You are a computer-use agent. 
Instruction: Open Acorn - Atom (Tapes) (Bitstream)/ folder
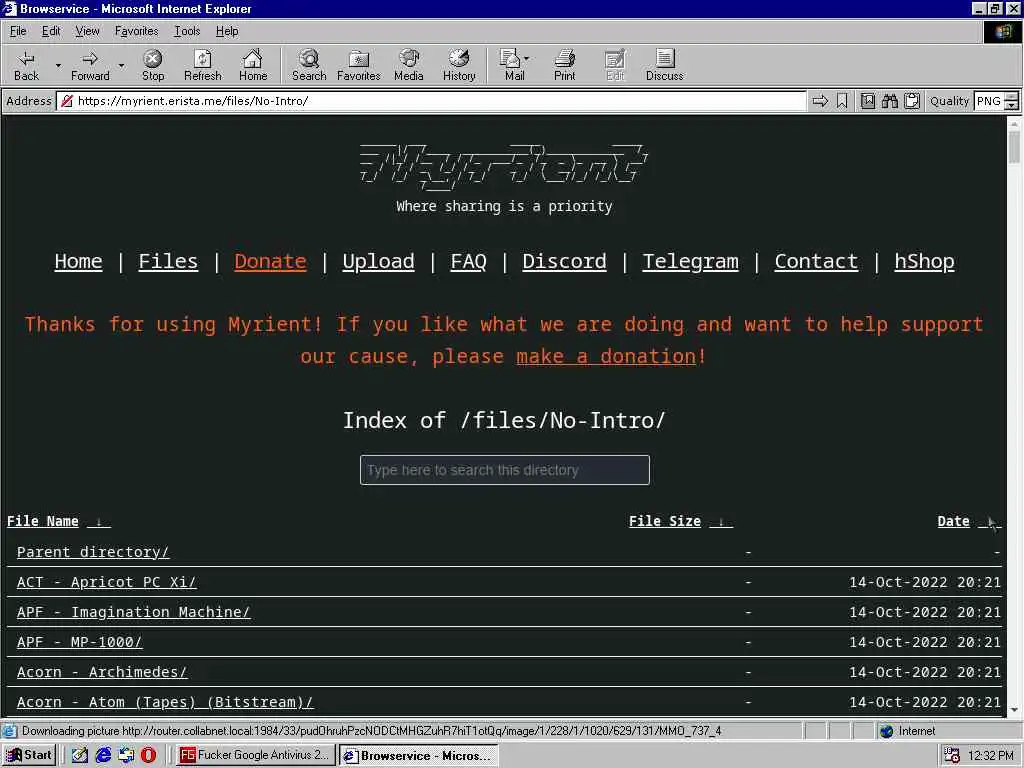click(x=165, y=703)
